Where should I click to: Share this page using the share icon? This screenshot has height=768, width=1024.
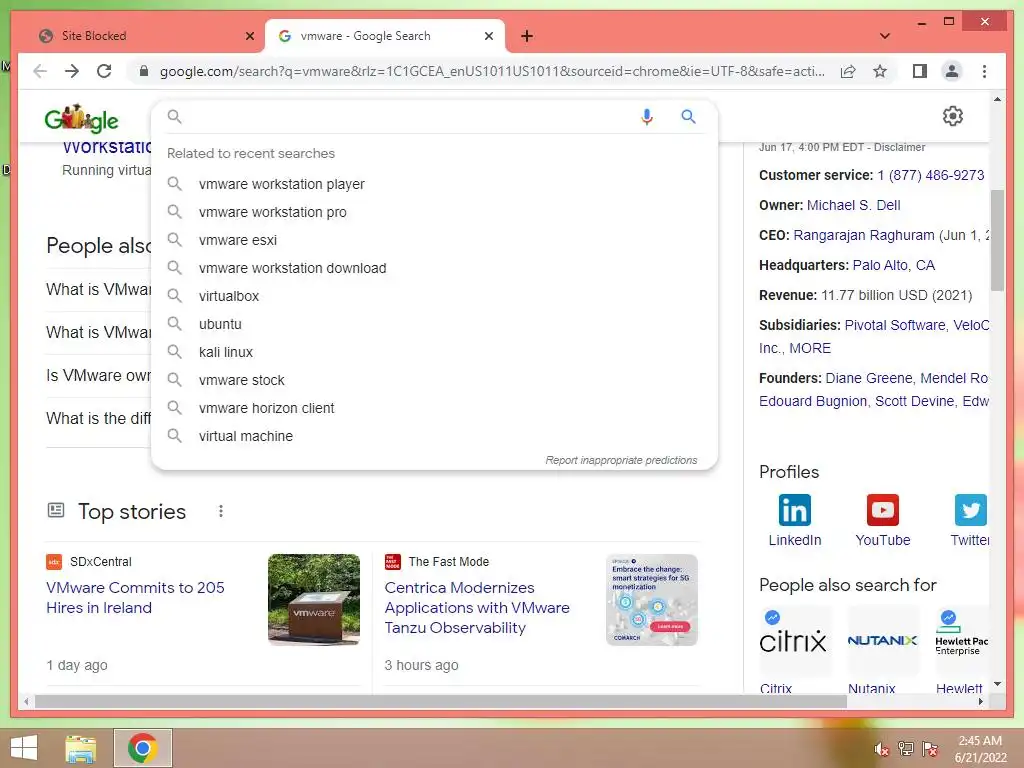pyautogui.click(x=848, y=71)
